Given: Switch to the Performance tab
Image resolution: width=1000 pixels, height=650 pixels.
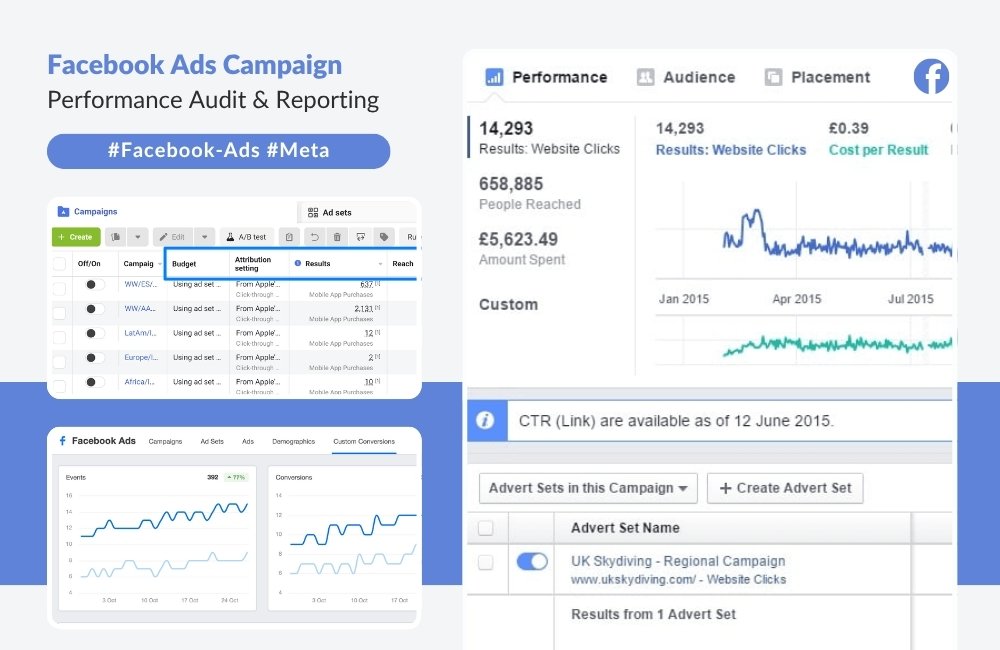Looking at the screenshot, I should (x=547, y=77).
